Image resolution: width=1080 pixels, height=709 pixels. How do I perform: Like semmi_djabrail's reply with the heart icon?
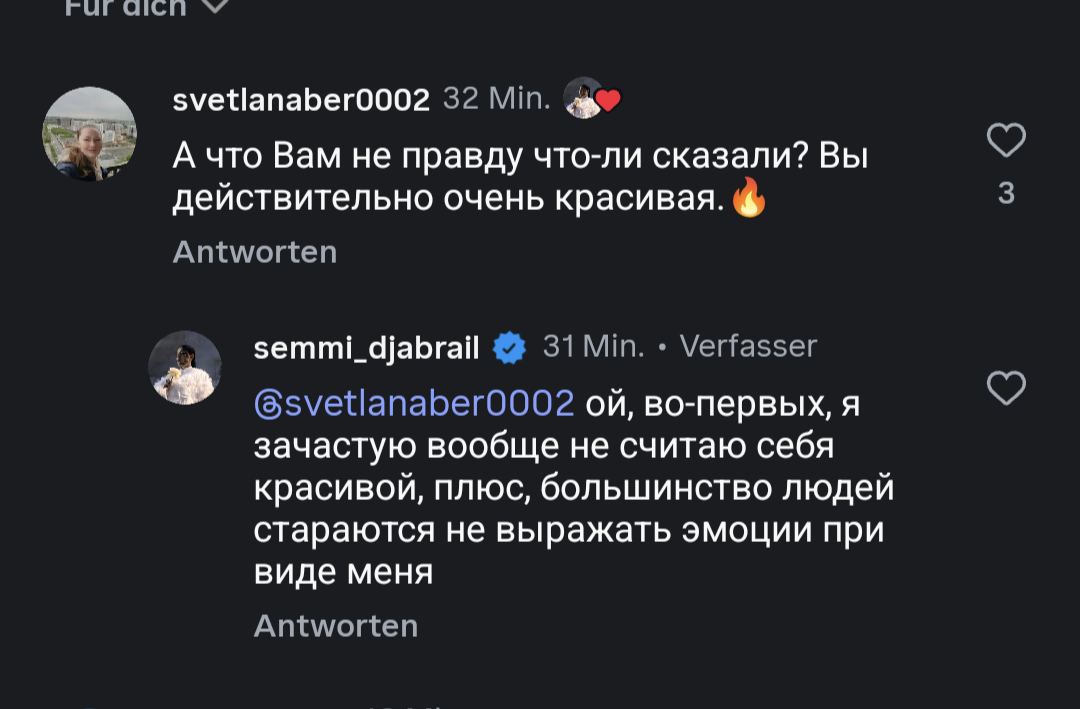[1006, 387]
